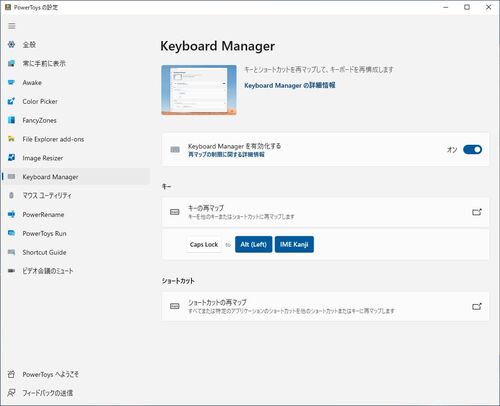Click the FancyZones icon in sidebar
The height and width of the screenshot is (406, 500).
(12, 120)
